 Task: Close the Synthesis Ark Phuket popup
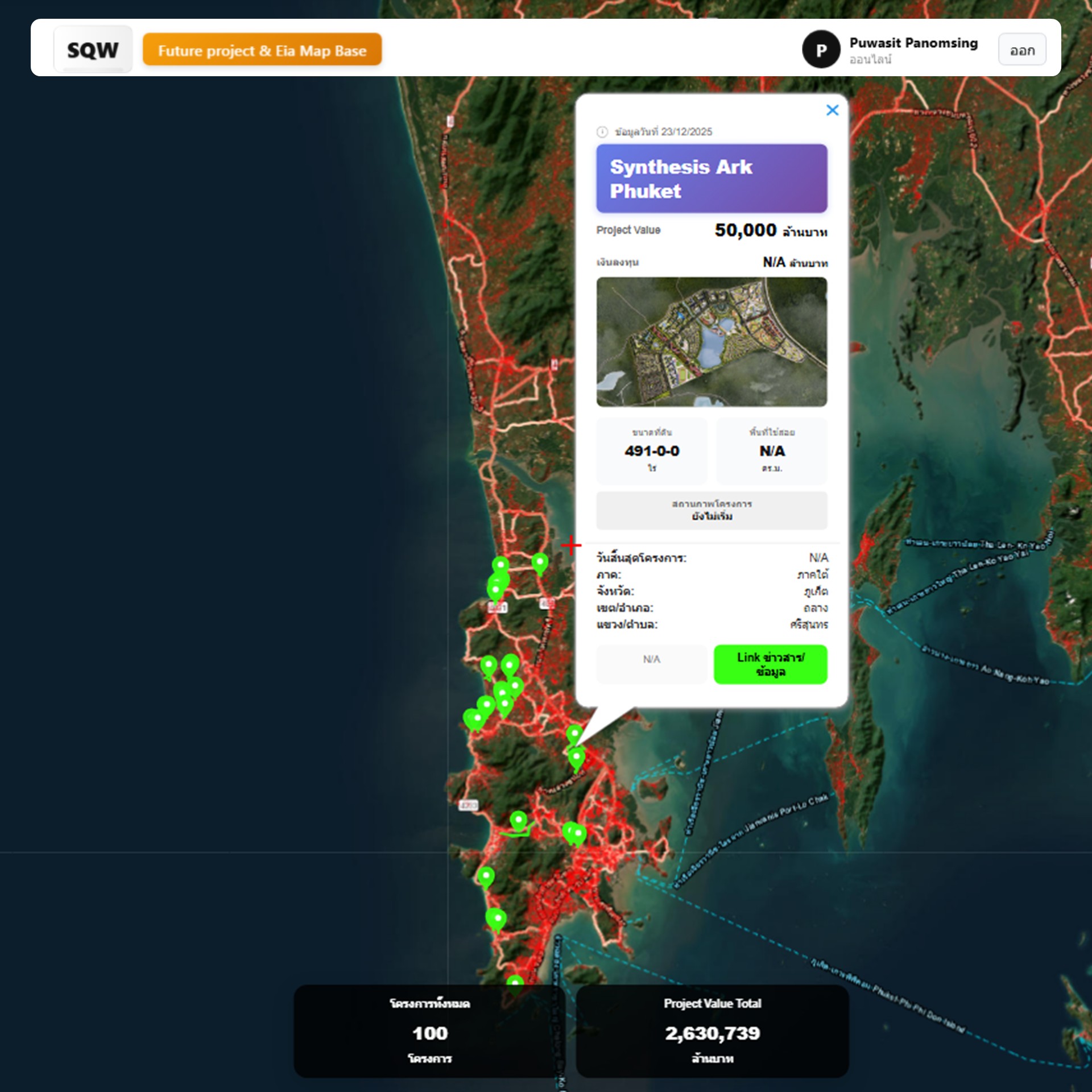[832, 110]
